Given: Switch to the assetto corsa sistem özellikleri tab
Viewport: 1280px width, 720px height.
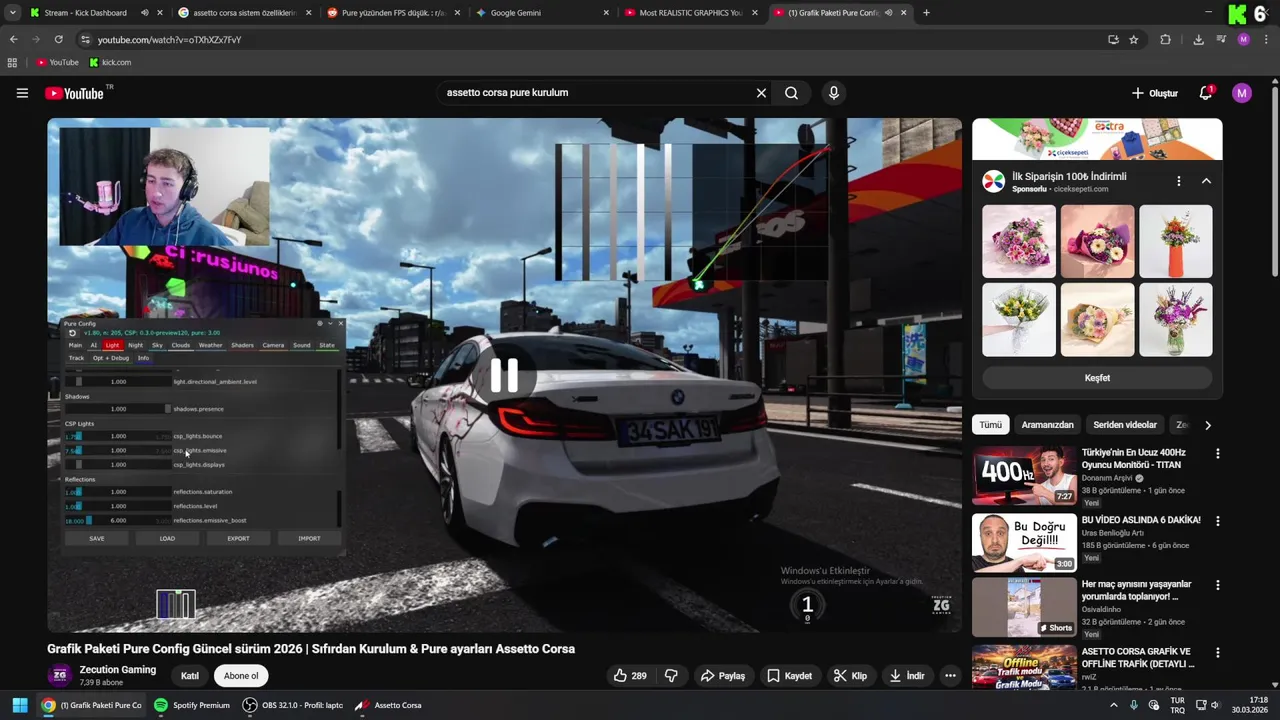Looking at the screenshot, I should 245,13.
